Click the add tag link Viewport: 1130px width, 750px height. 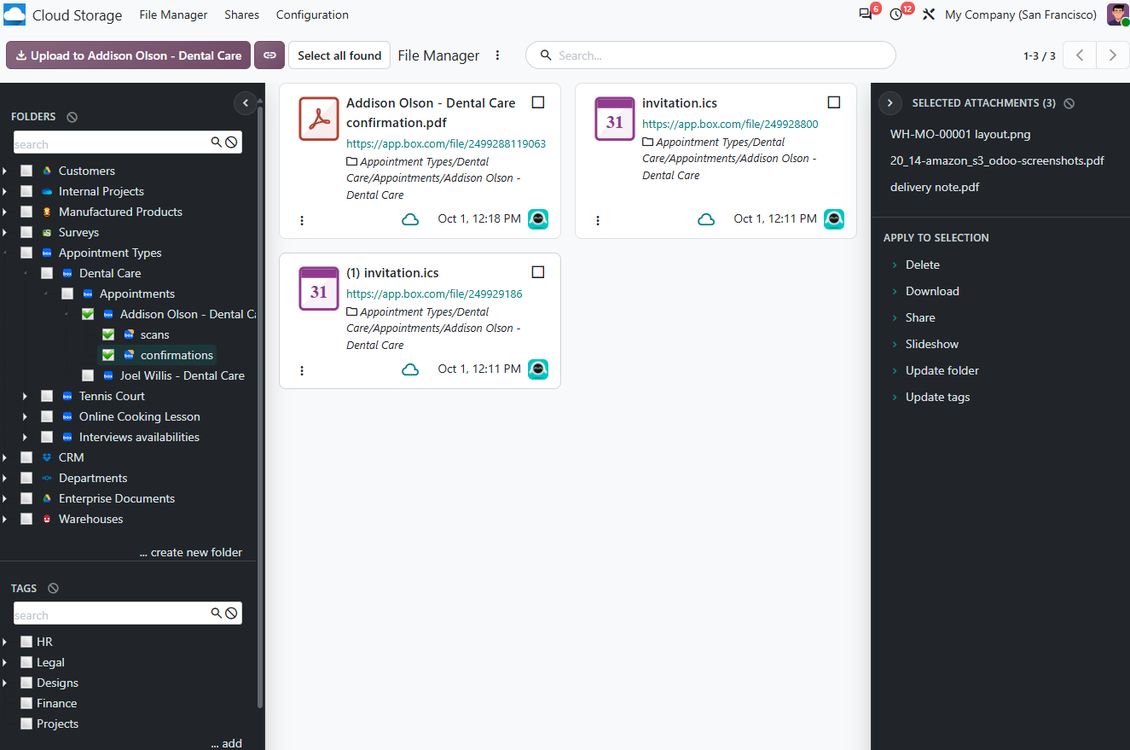pos(226,743)
